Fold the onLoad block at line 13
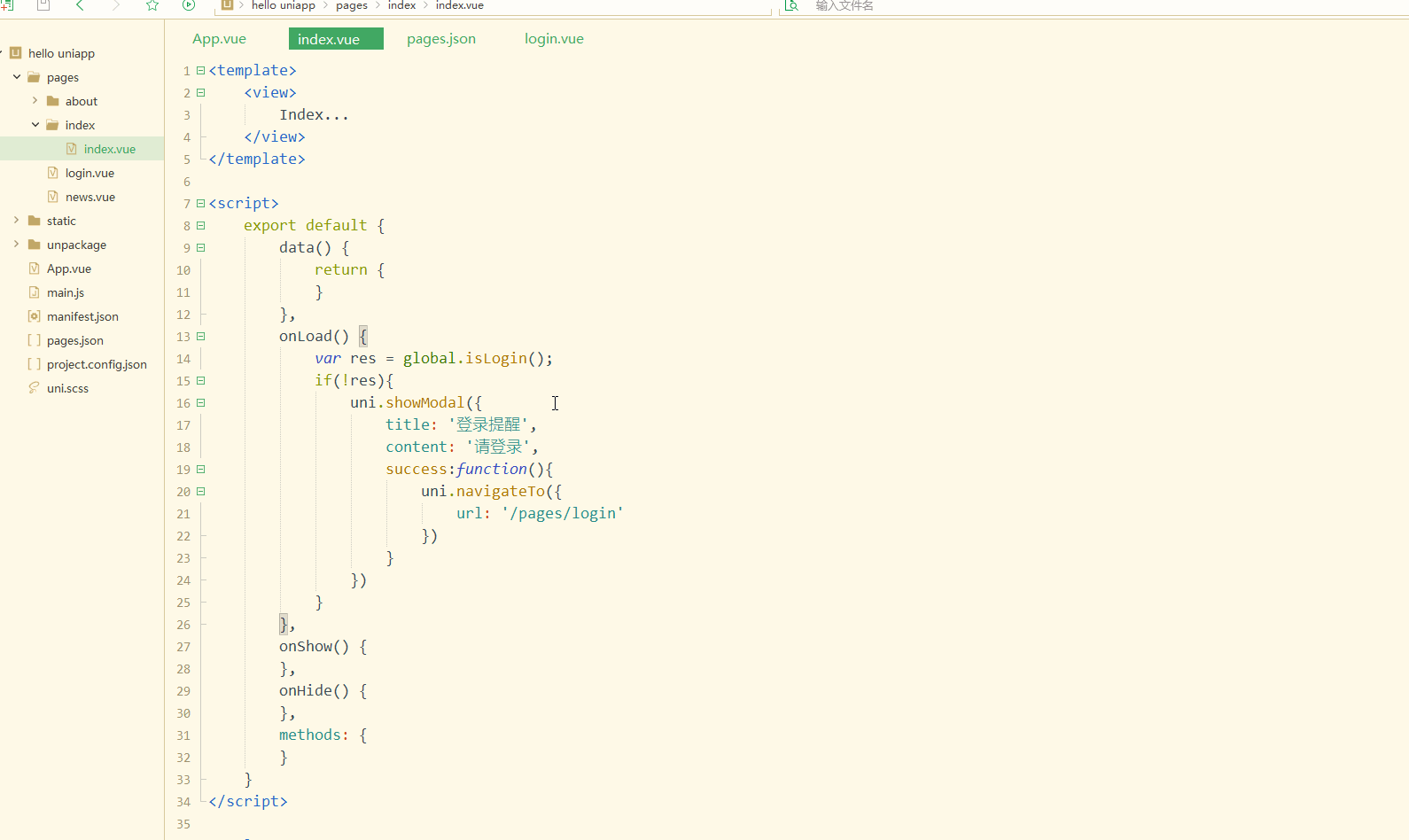 200,336
